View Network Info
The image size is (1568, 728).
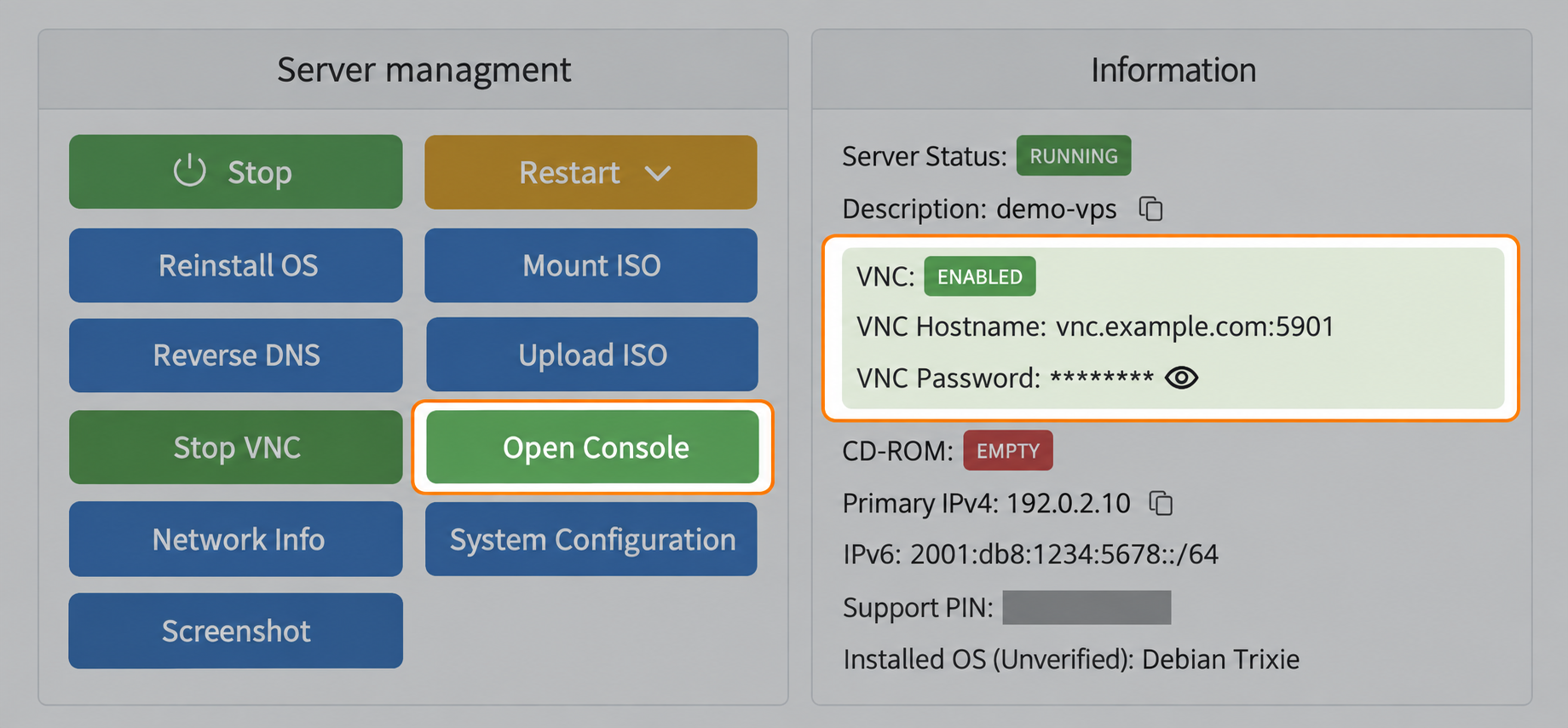tap(236, 539)
